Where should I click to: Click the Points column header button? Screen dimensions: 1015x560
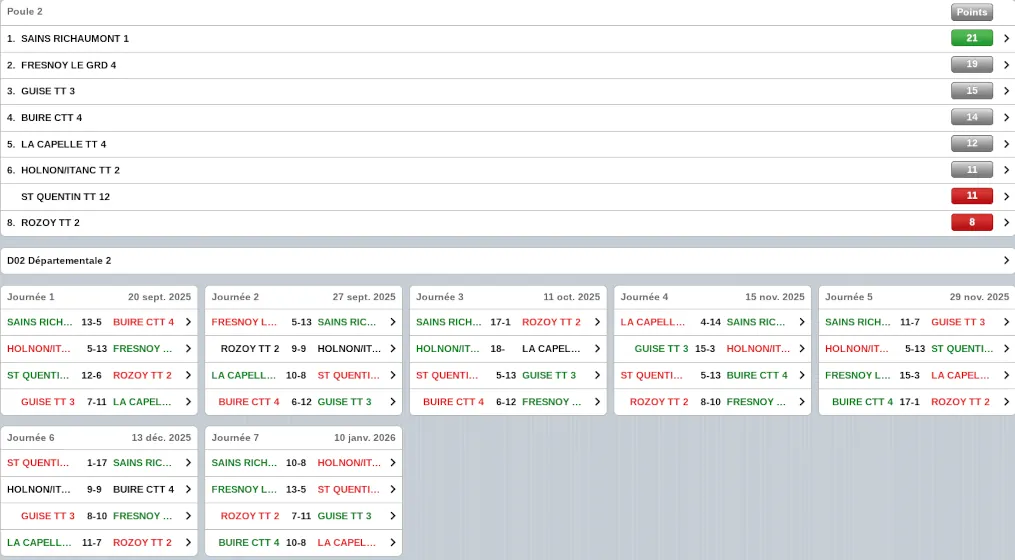click(971, 13)
